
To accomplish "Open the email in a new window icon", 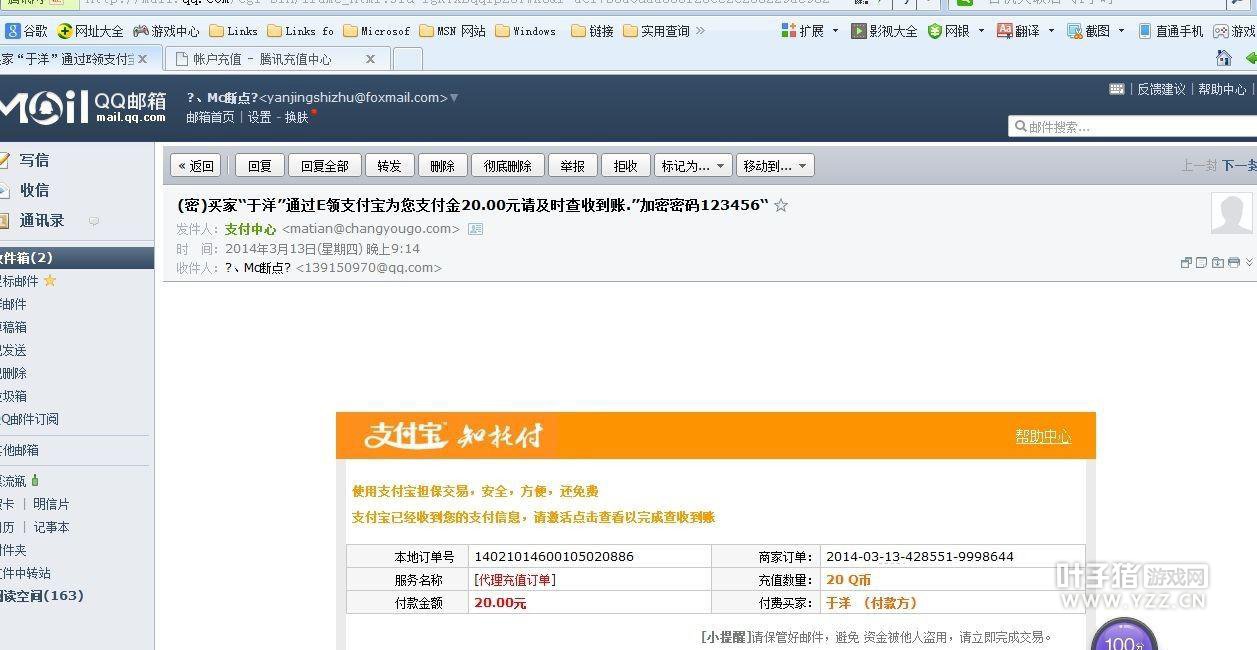I will (x=1186, y=263).
